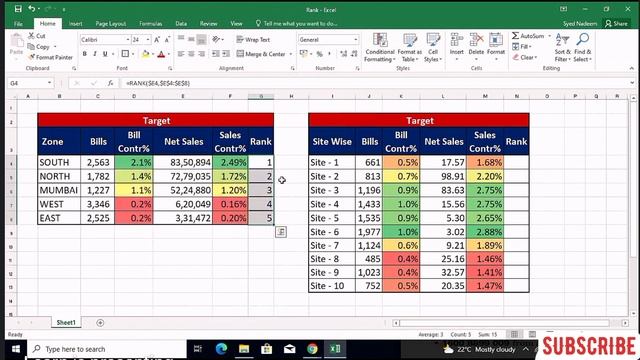Click the Share button
This screenshot has height=360, width=640.
(616, 24)
